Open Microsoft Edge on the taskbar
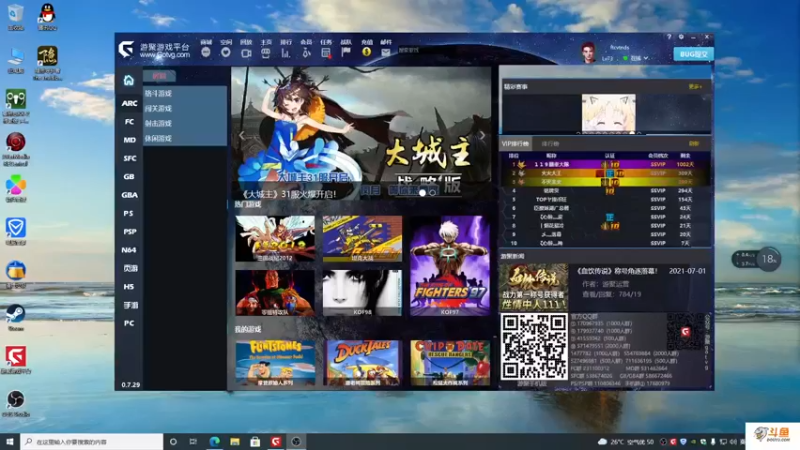 [x=214, y=441]
